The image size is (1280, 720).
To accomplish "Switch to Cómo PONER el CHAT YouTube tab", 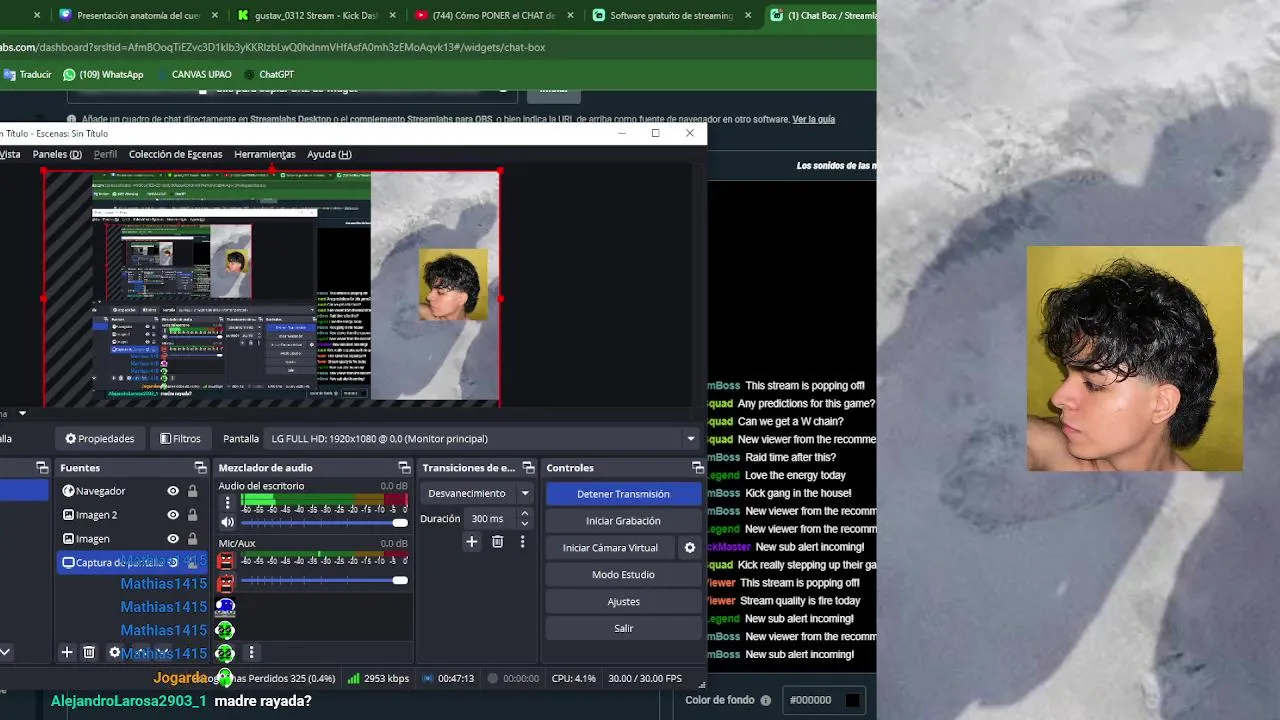I will click(x=493, y=15).
